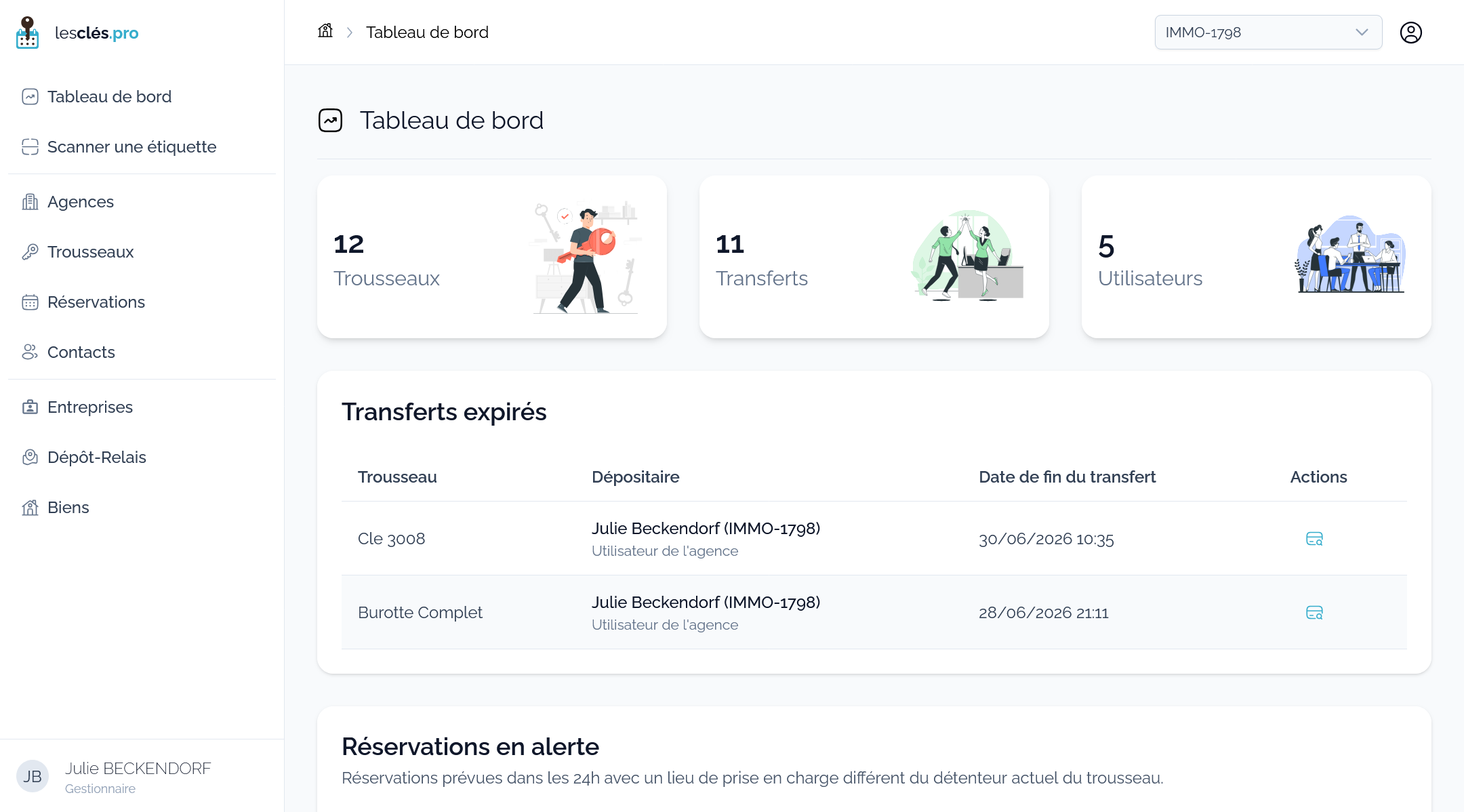
Task: Click Julie BECKENDORF profile name
Action: (x=138, y=769)
